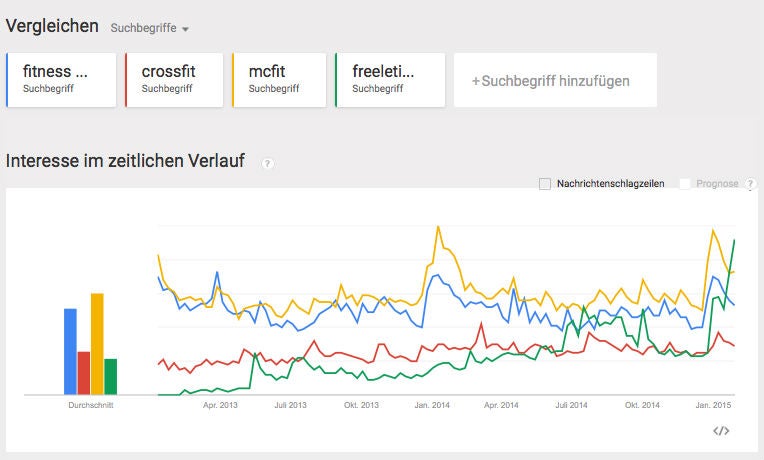Image resolution: width=764 pixels, height=460 pixels.
Task: Open the Suchbegriffe dropdown
Action: 150,28
